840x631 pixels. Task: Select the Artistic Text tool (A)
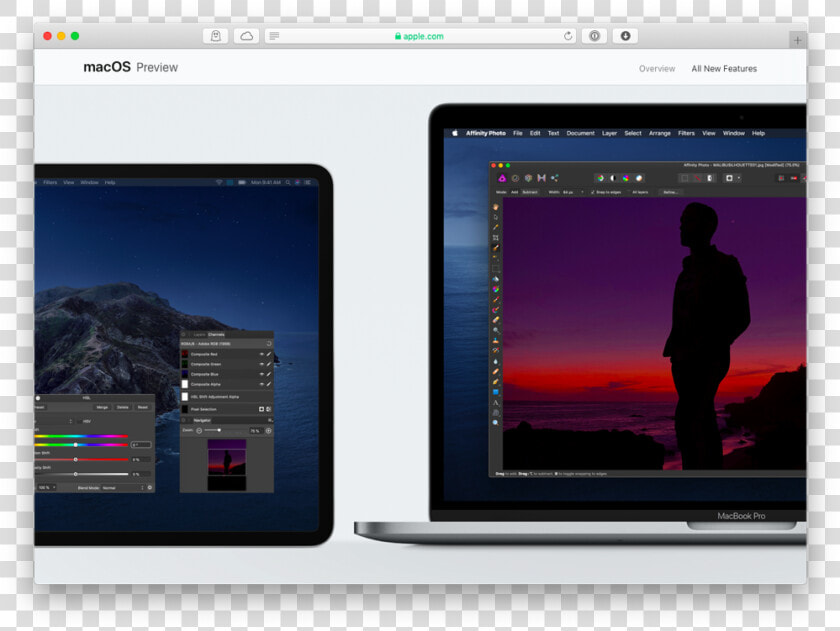pyautogui.click(x=496, y=403)
